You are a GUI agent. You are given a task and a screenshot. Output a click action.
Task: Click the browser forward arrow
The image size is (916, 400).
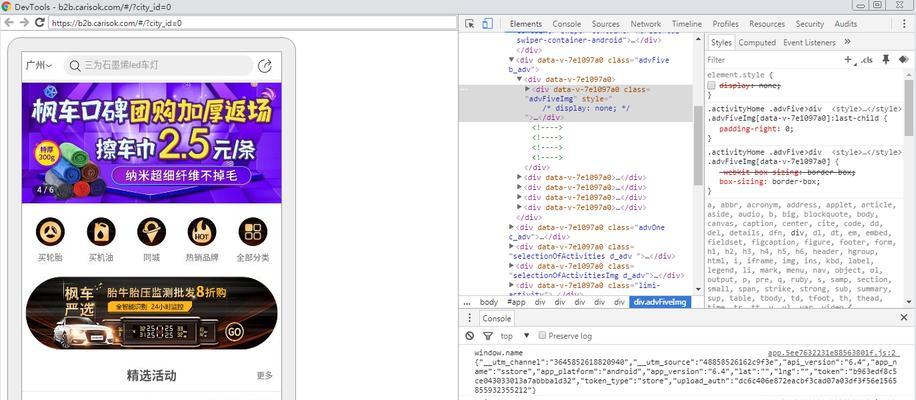24,22
